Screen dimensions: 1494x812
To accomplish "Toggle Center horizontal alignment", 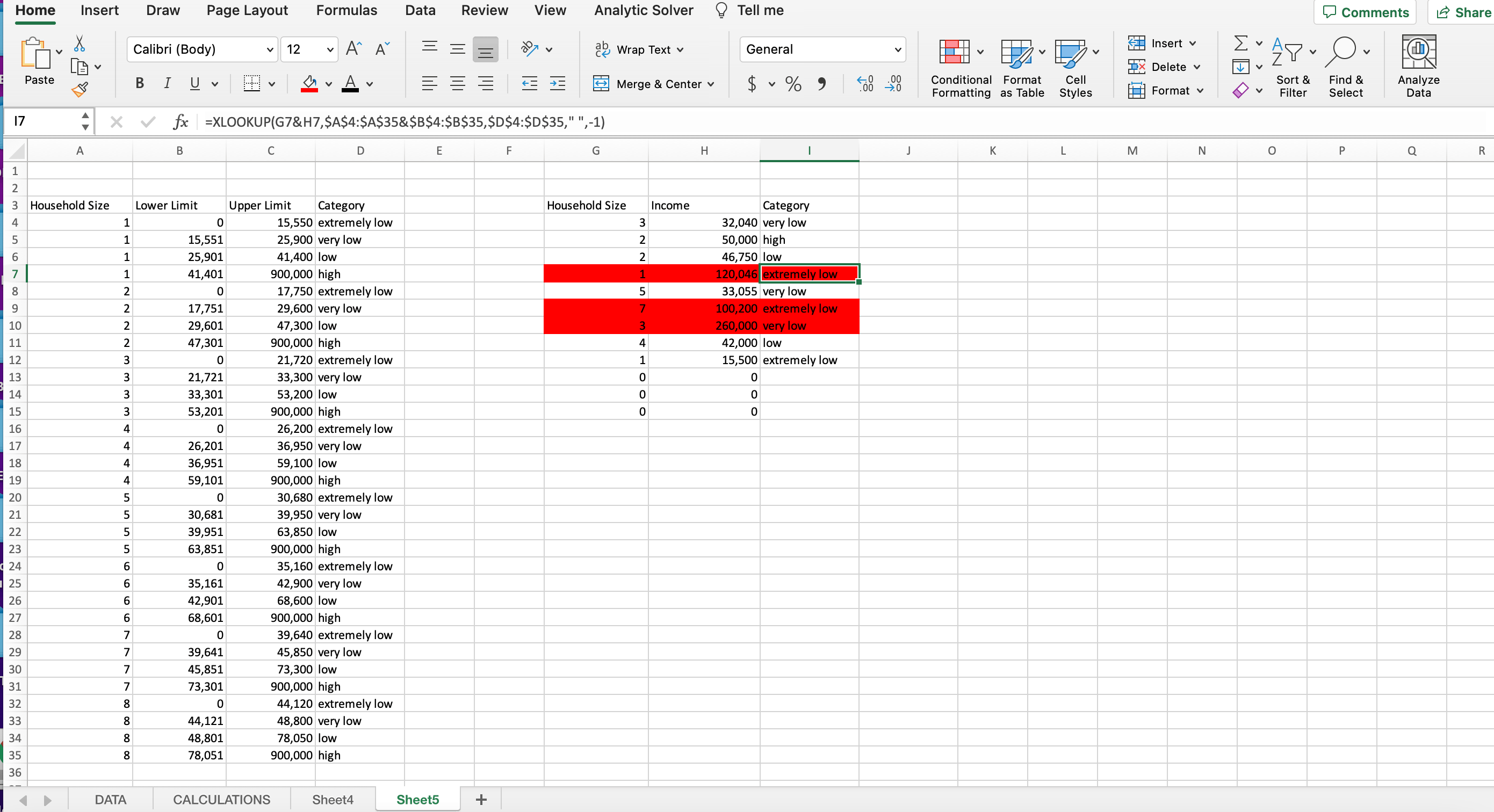I will [458, 83].
